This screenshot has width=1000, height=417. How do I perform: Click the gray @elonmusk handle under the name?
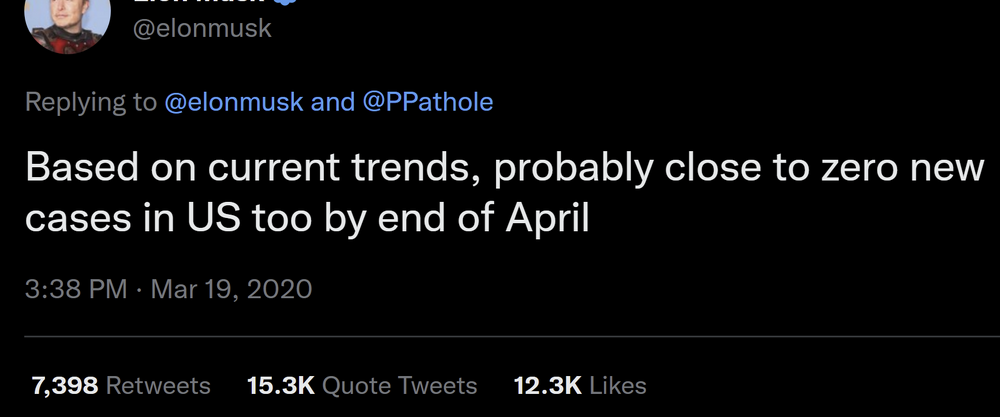pyautogui.click(x=202, y=30)
